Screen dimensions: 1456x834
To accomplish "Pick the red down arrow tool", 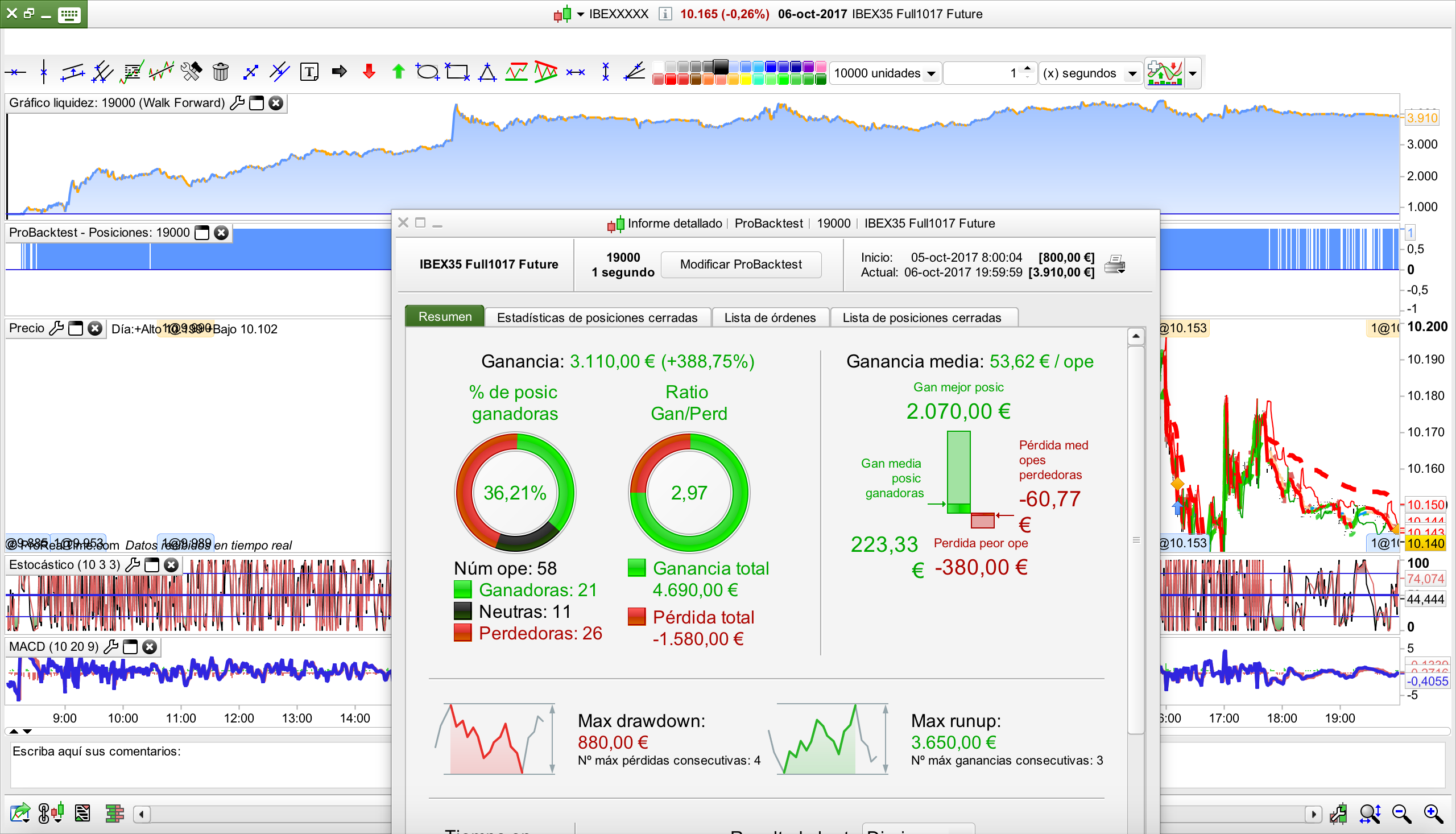I will (x=369, y=72).
